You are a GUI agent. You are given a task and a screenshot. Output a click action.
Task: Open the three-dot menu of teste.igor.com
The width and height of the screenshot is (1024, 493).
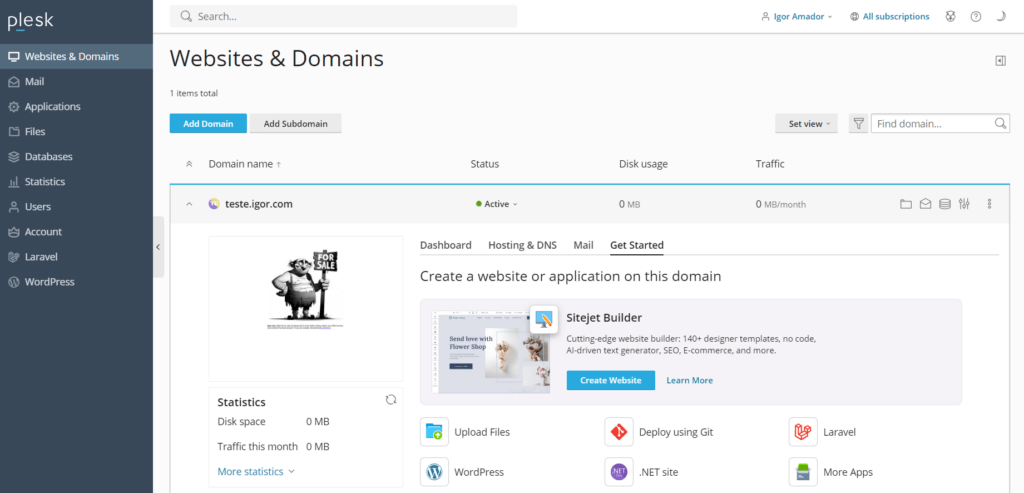point(989,204)
